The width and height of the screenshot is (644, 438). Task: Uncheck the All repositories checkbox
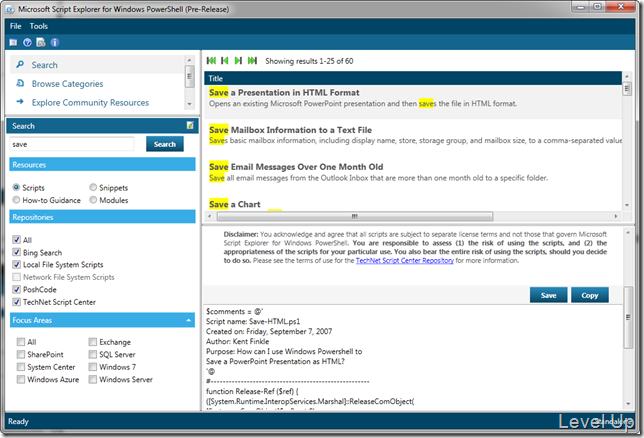16,240
